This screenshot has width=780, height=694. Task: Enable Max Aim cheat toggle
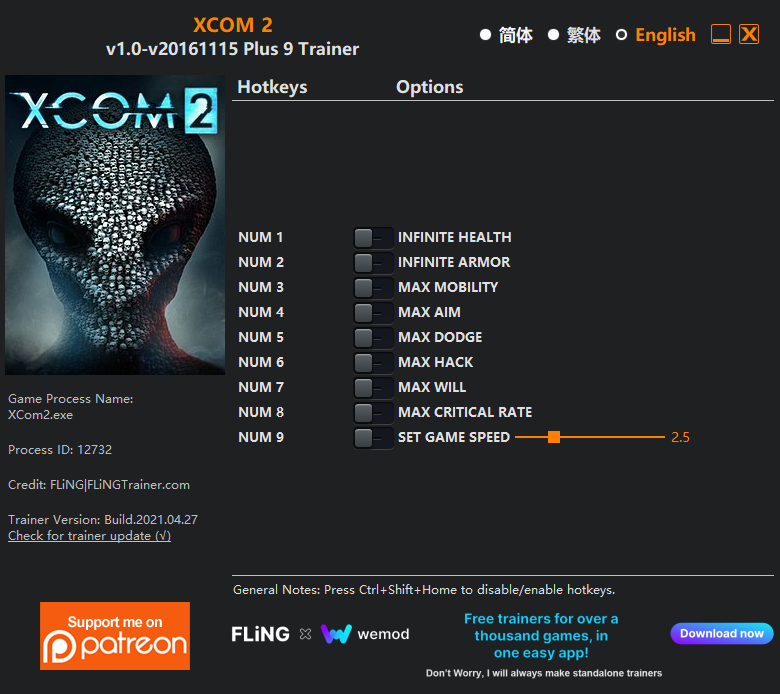point(373,312)
